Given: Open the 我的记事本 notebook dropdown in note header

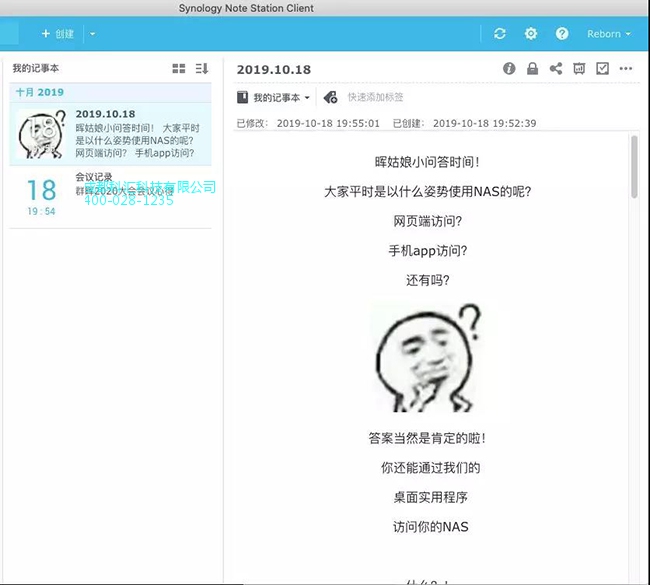Looking at the screenshot, I should click(274, 98).
